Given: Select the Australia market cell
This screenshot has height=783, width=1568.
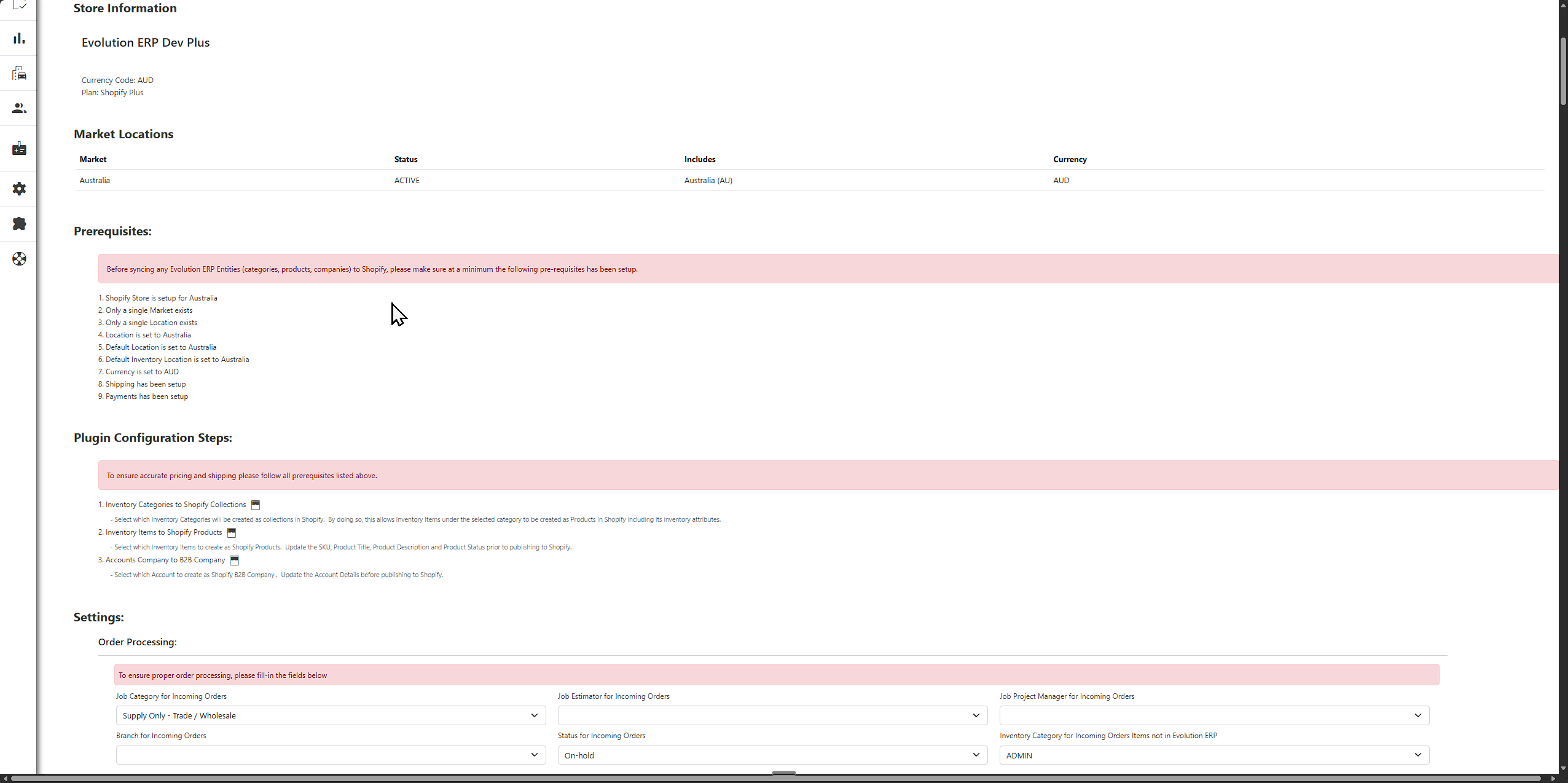Looking at the screenshot, I should coord(95,180).
